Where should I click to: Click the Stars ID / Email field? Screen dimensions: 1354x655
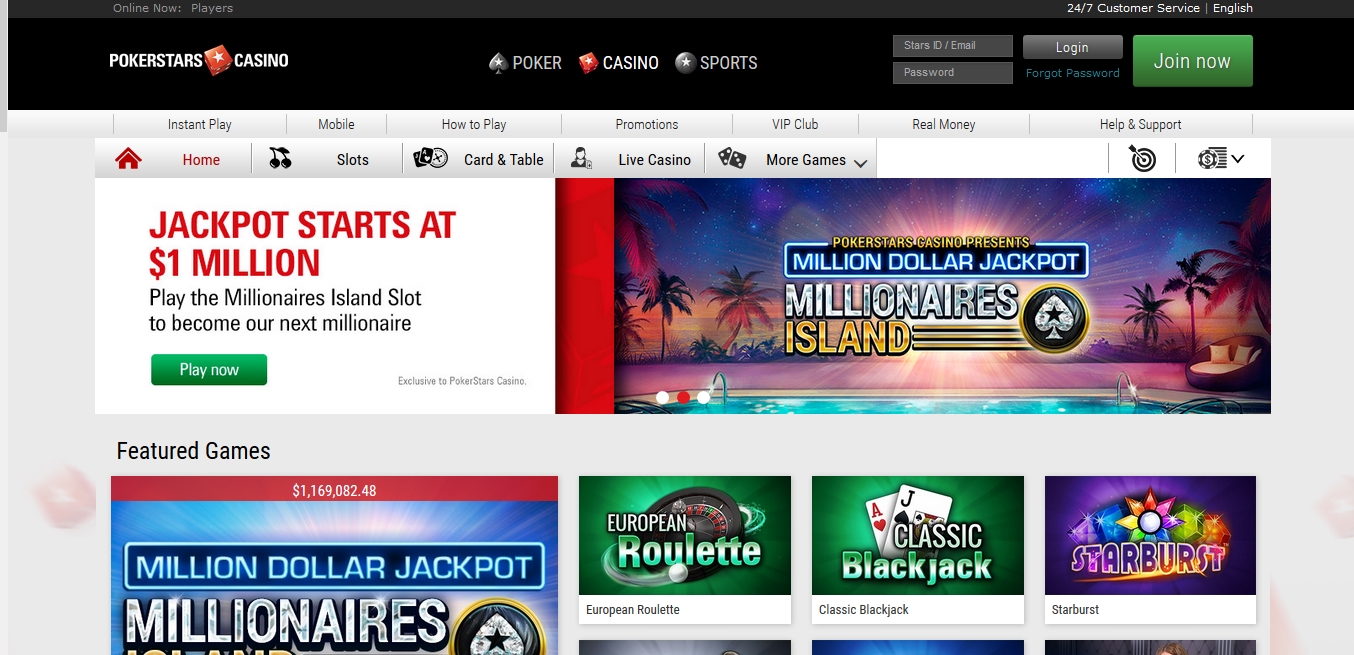click(953, 46)
